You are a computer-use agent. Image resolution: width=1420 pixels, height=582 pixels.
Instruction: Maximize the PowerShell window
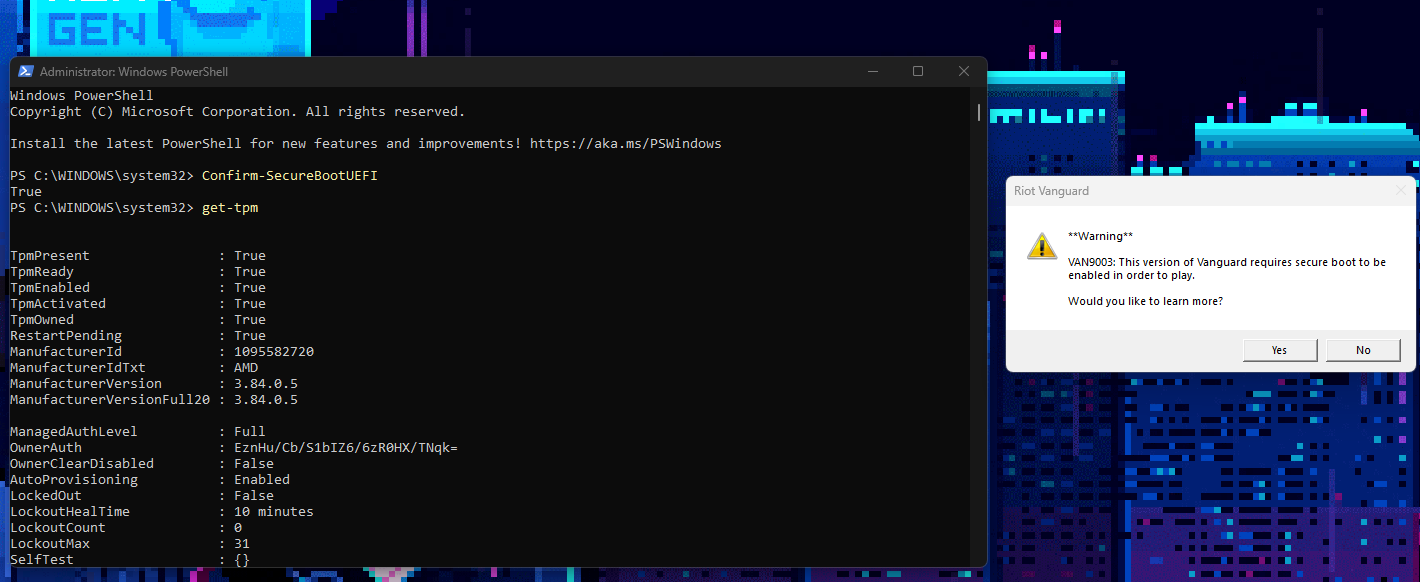click(x=918, y=72)
